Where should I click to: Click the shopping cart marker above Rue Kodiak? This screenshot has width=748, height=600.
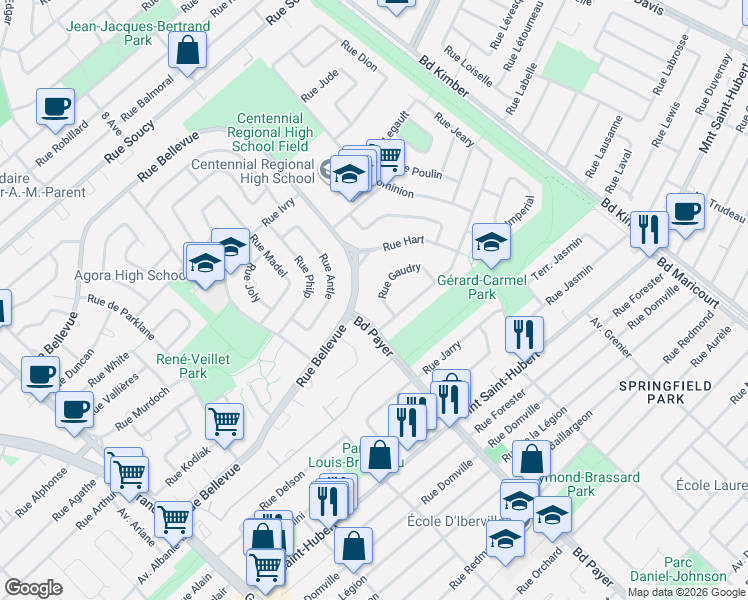point(224,422)
